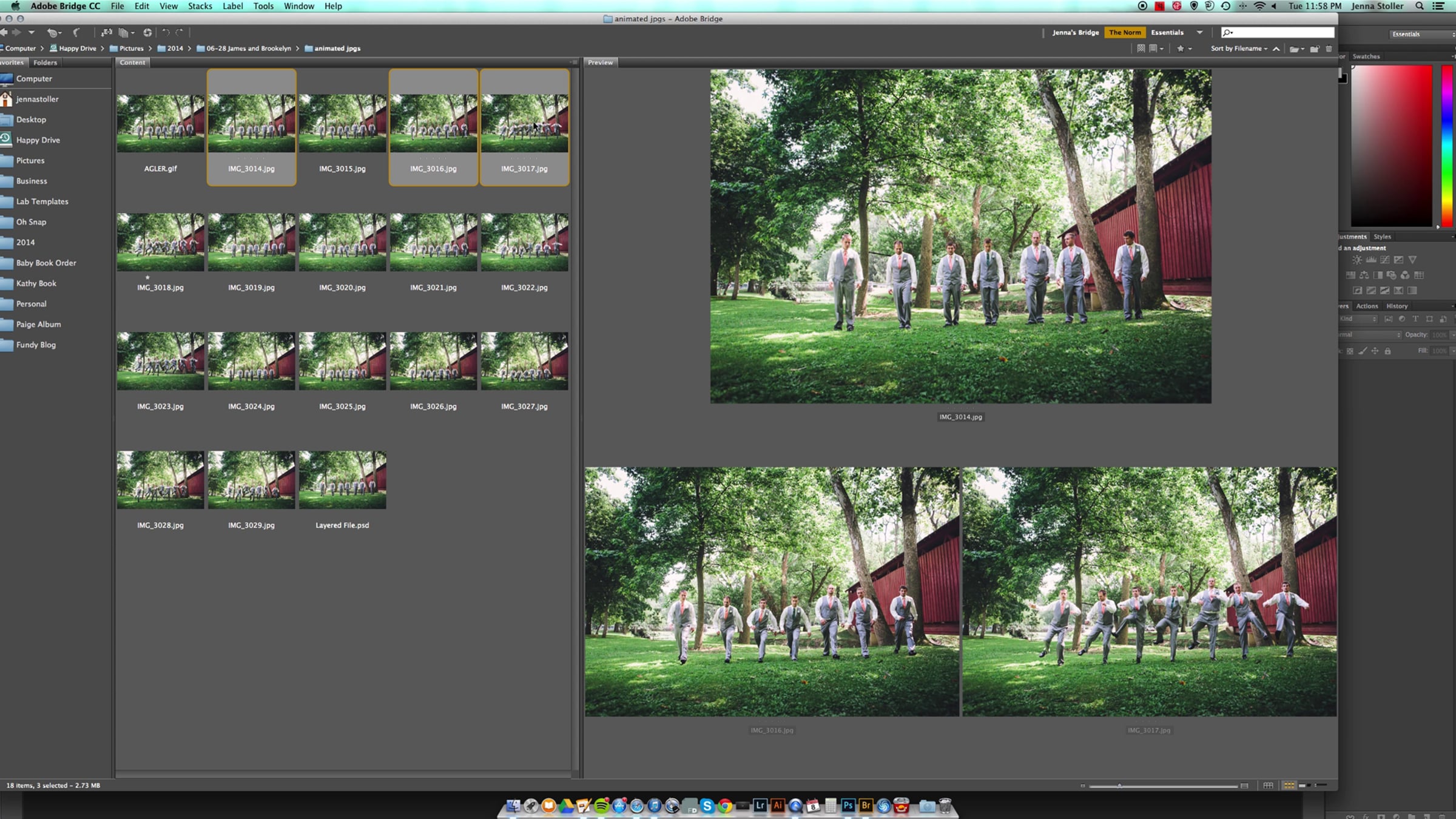The height and width of the screenshot is (819, 1456).
Task: Click the Get Photos from Camera icon
Action: [x=106, y=33]
